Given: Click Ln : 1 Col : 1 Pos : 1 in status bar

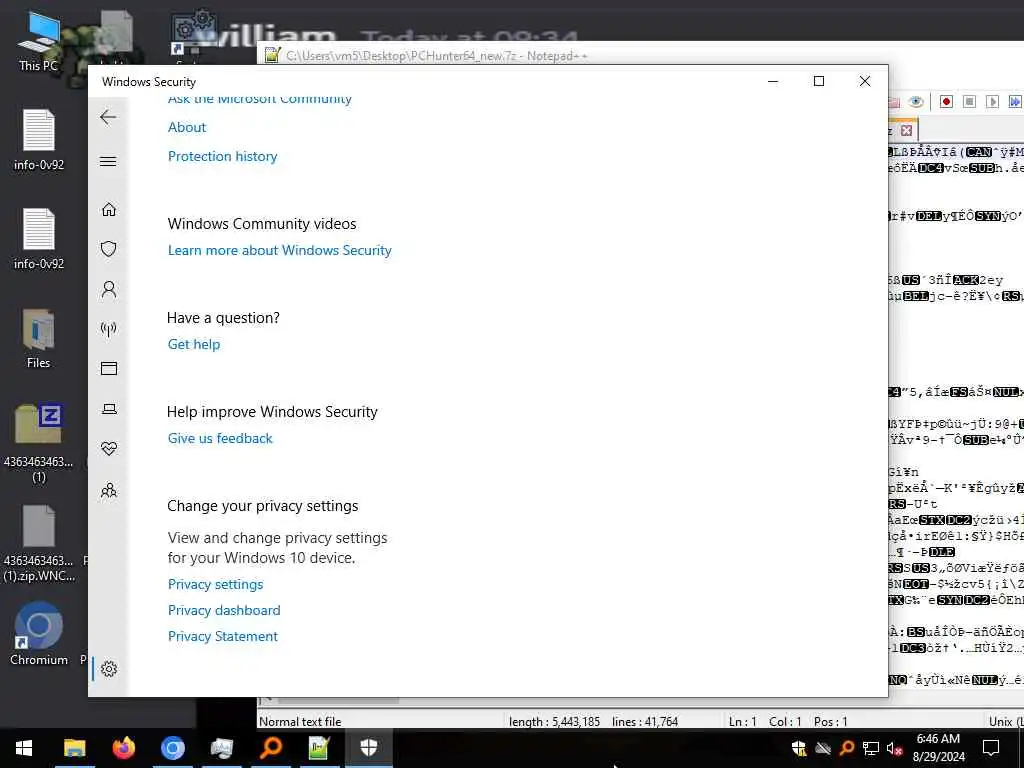Looking at the screenshot, I should coord(788,722).
